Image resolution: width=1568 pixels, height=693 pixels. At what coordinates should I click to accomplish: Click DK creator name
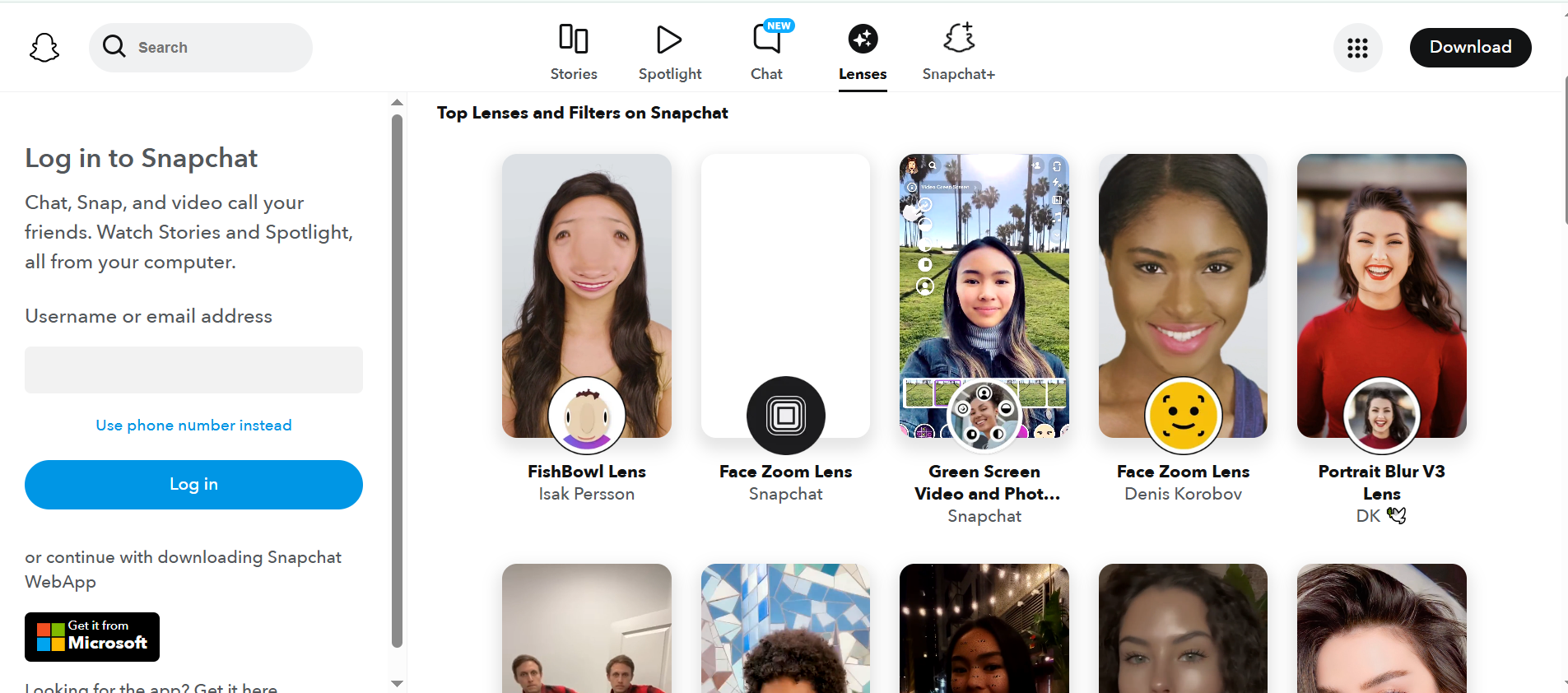point(1381,516)
